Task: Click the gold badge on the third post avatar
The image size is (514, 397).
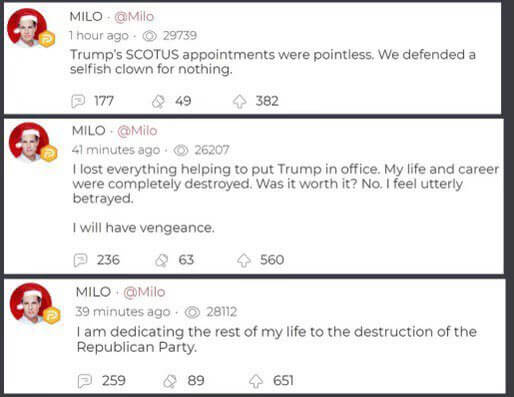Action: [51, 316]
